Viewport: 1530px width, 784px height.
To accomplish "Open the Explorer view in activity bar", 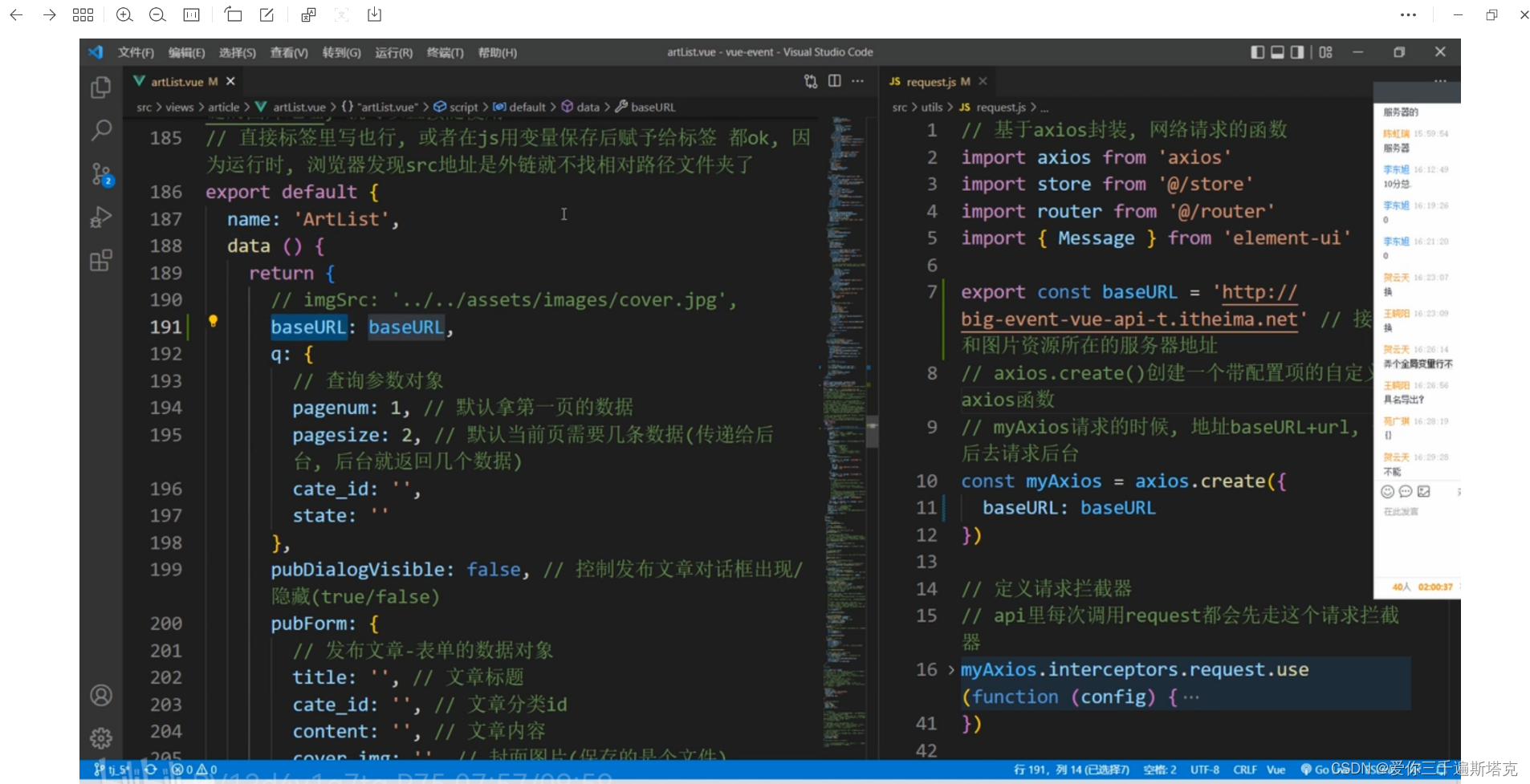I will tap(101, 87).
